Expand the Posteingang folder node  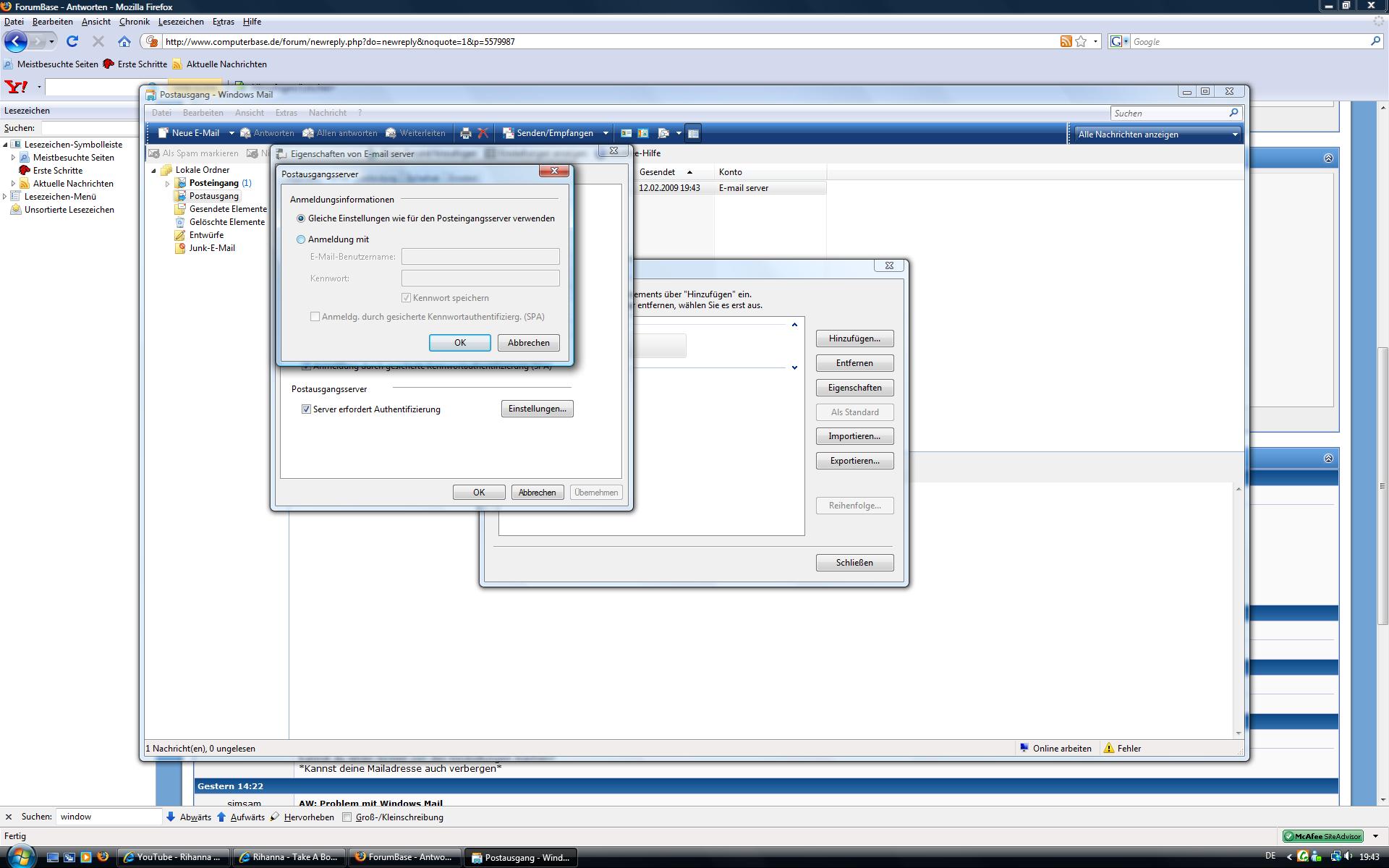pos(167,184)
